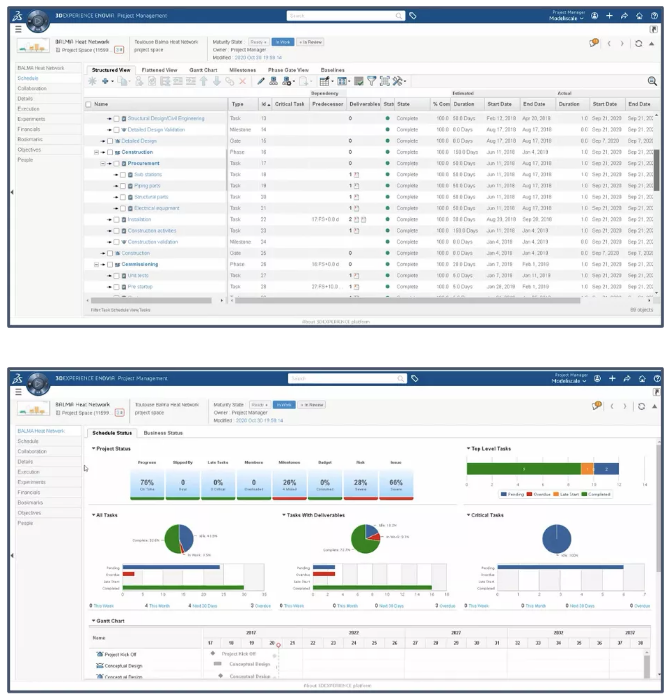Click the All Tasks pie chart
Image resolution: width=668 pixels, height=700 pixels.
[179, 539]
